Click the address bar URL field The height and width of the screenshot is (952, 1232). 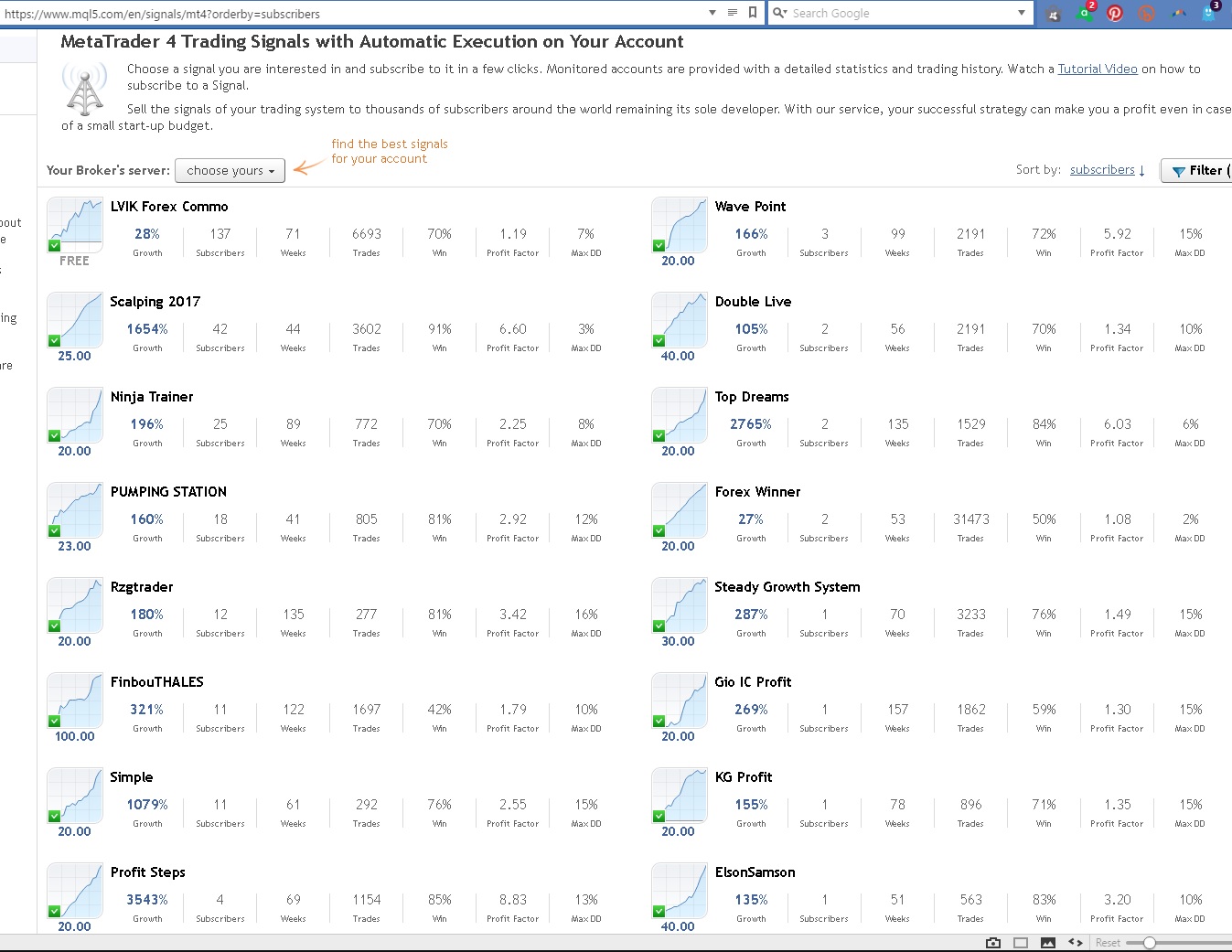click(352, 14)
